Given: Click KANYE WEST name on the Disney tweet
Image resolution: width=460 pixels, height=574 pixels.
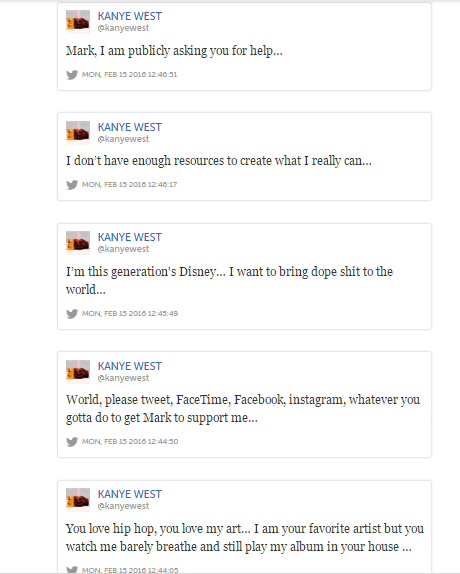Looking at the screenshot, I should (x=130, y=237).
